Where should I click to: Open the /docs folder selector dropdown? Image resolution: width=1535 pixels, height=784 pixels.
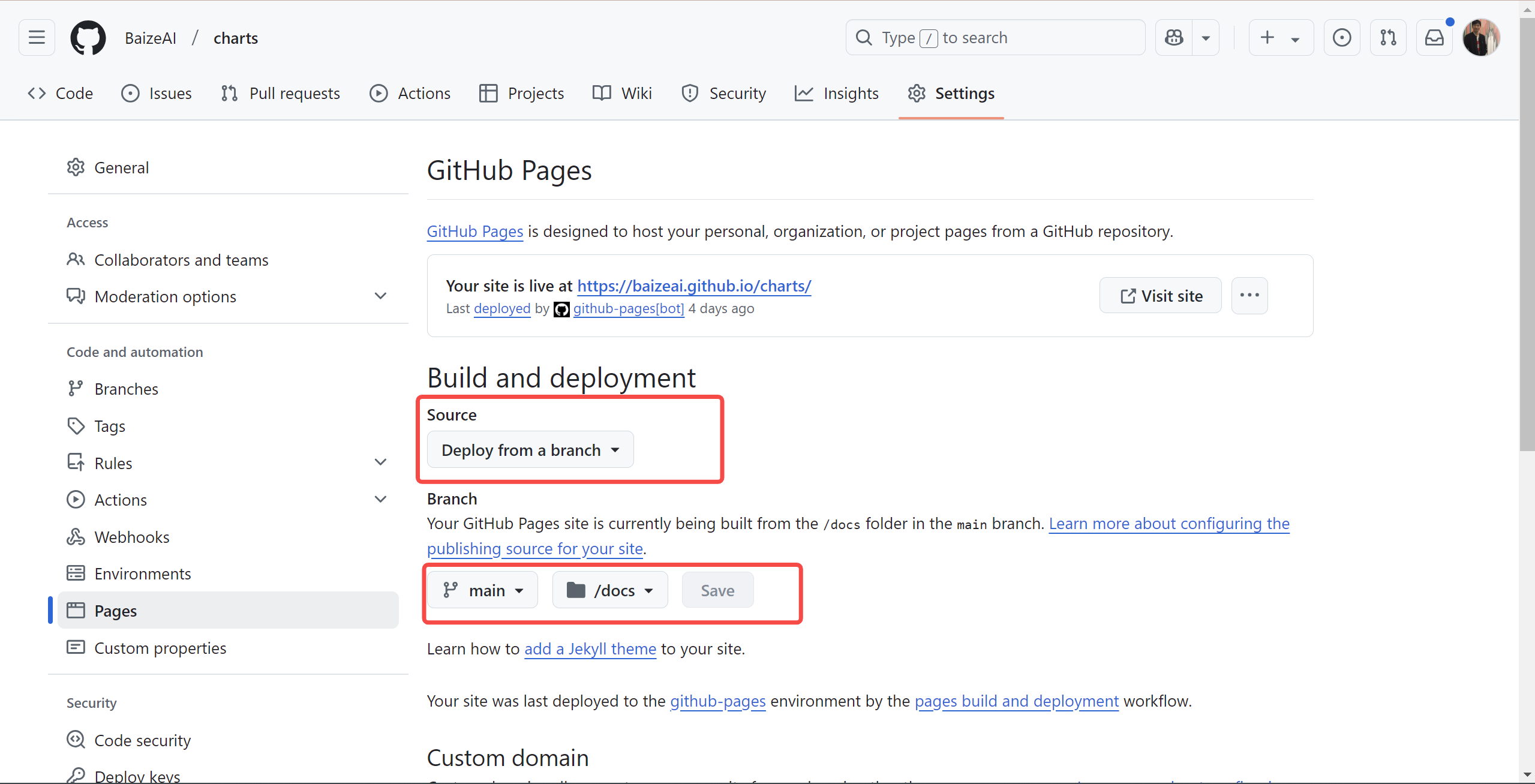[x=610, y=590]
